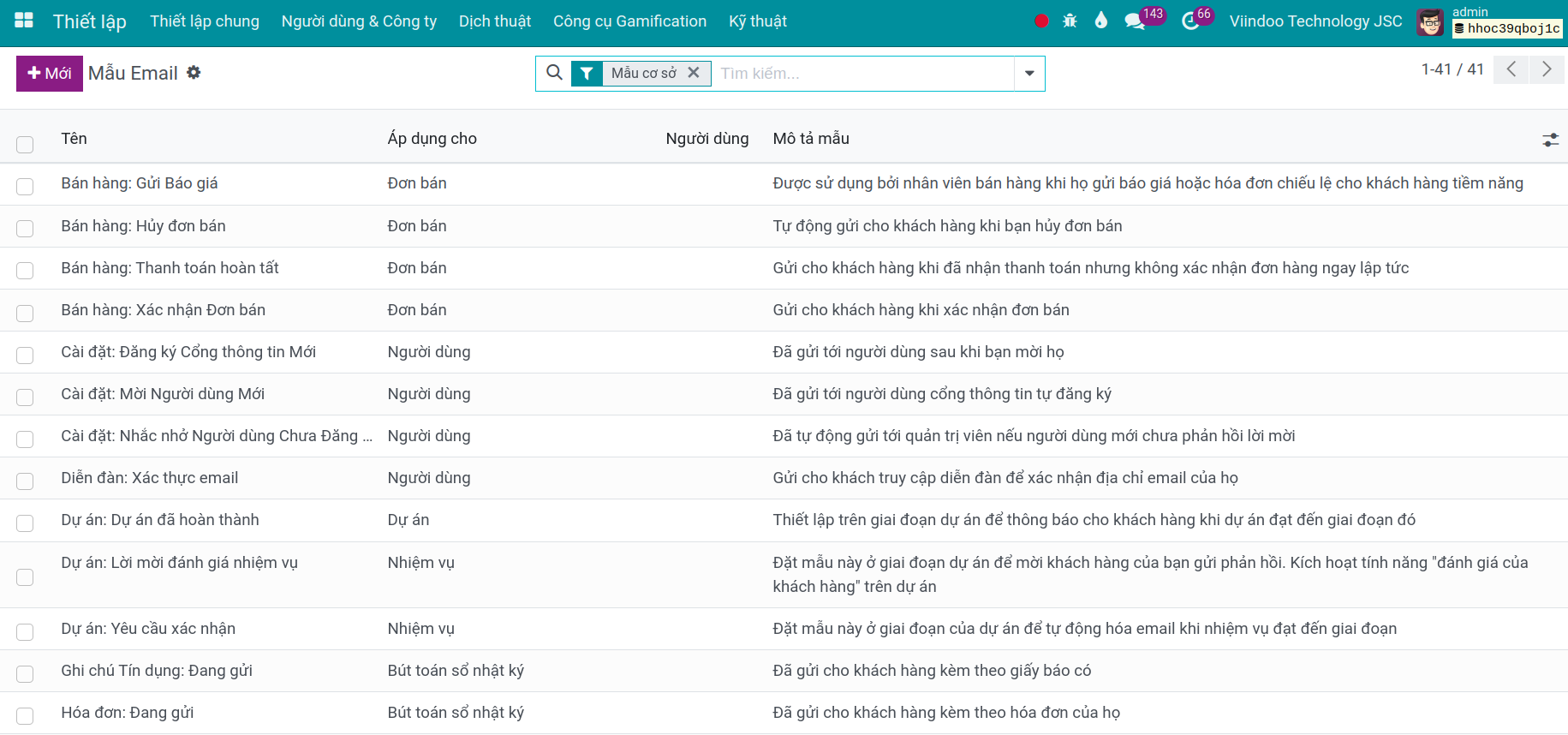This screenshot has height=735, width=1568.
Task: Select all rows with header checkbox
Action: [x=25, y=144]
